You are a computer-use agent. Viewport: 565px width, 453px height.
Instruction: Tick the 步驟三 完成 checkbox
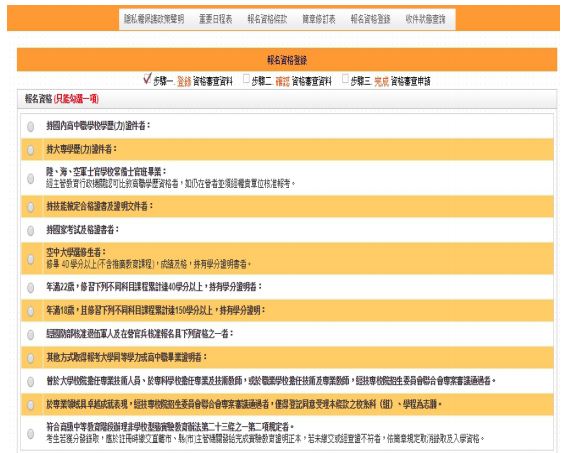coord(345,78)
